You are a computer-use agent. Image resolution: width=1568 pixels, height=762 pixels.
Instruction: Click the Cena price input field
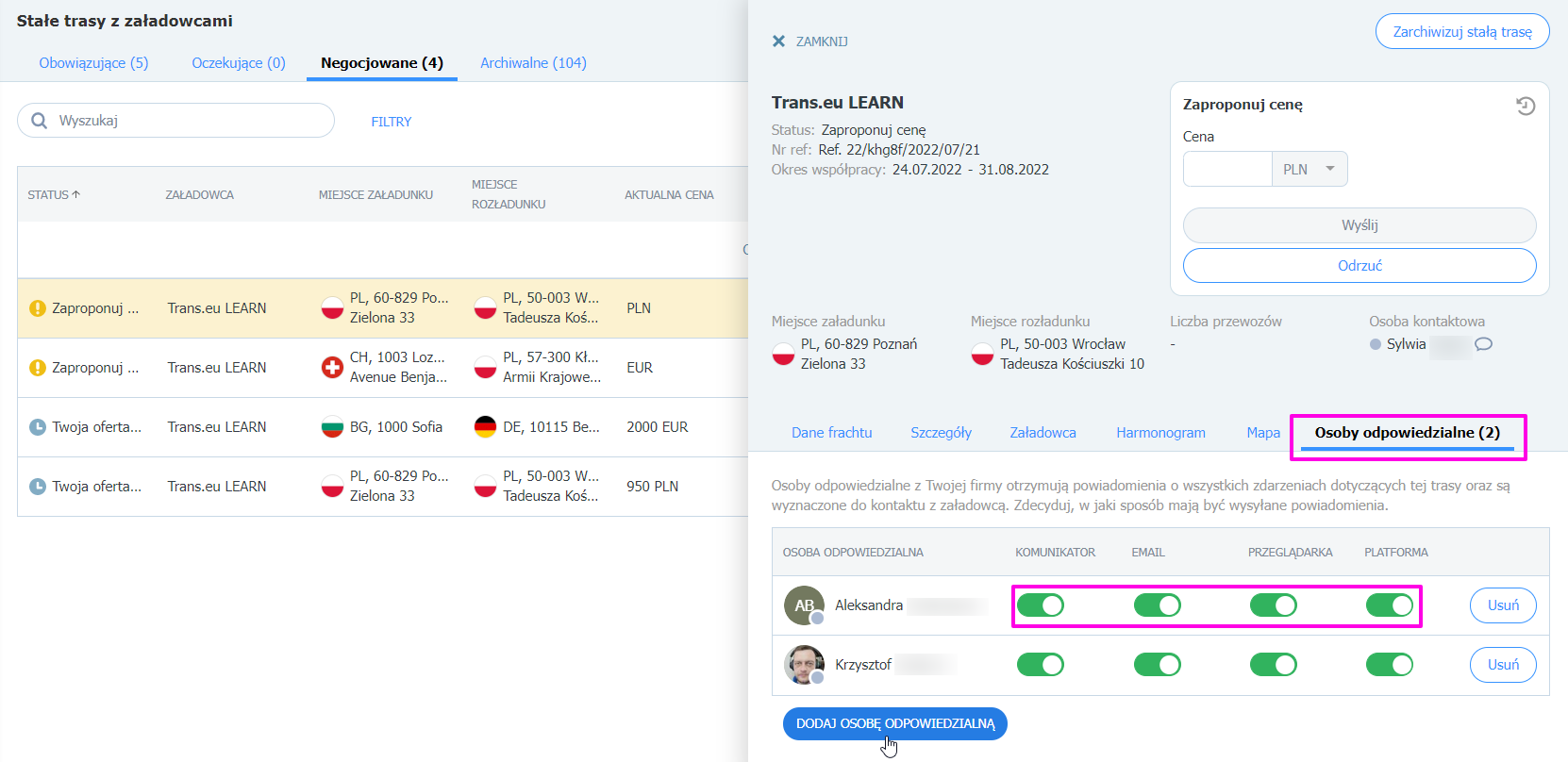coord(1227,170)
